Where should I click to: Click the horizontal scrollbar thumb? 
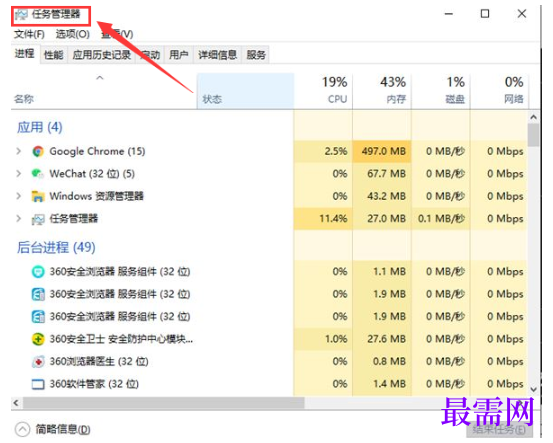coord(163,402)
